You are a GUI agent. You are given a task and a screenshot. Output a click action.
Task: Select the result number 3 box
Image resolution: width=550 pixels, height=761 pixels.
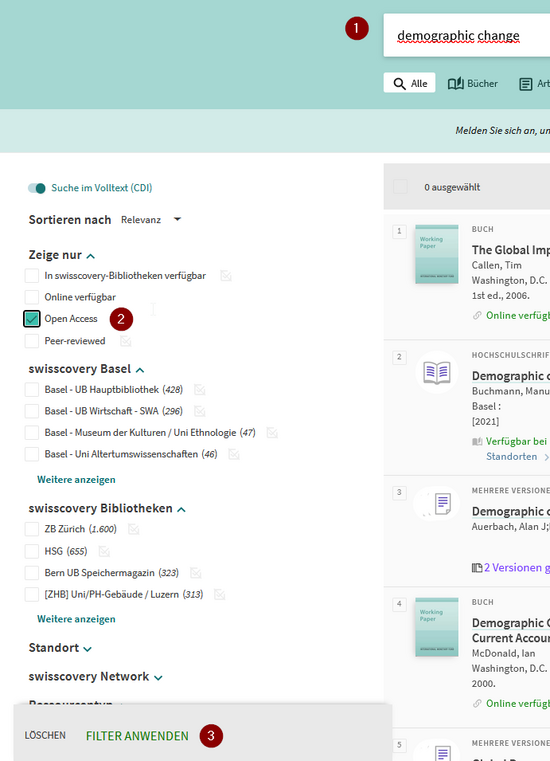tap(399, 493)
